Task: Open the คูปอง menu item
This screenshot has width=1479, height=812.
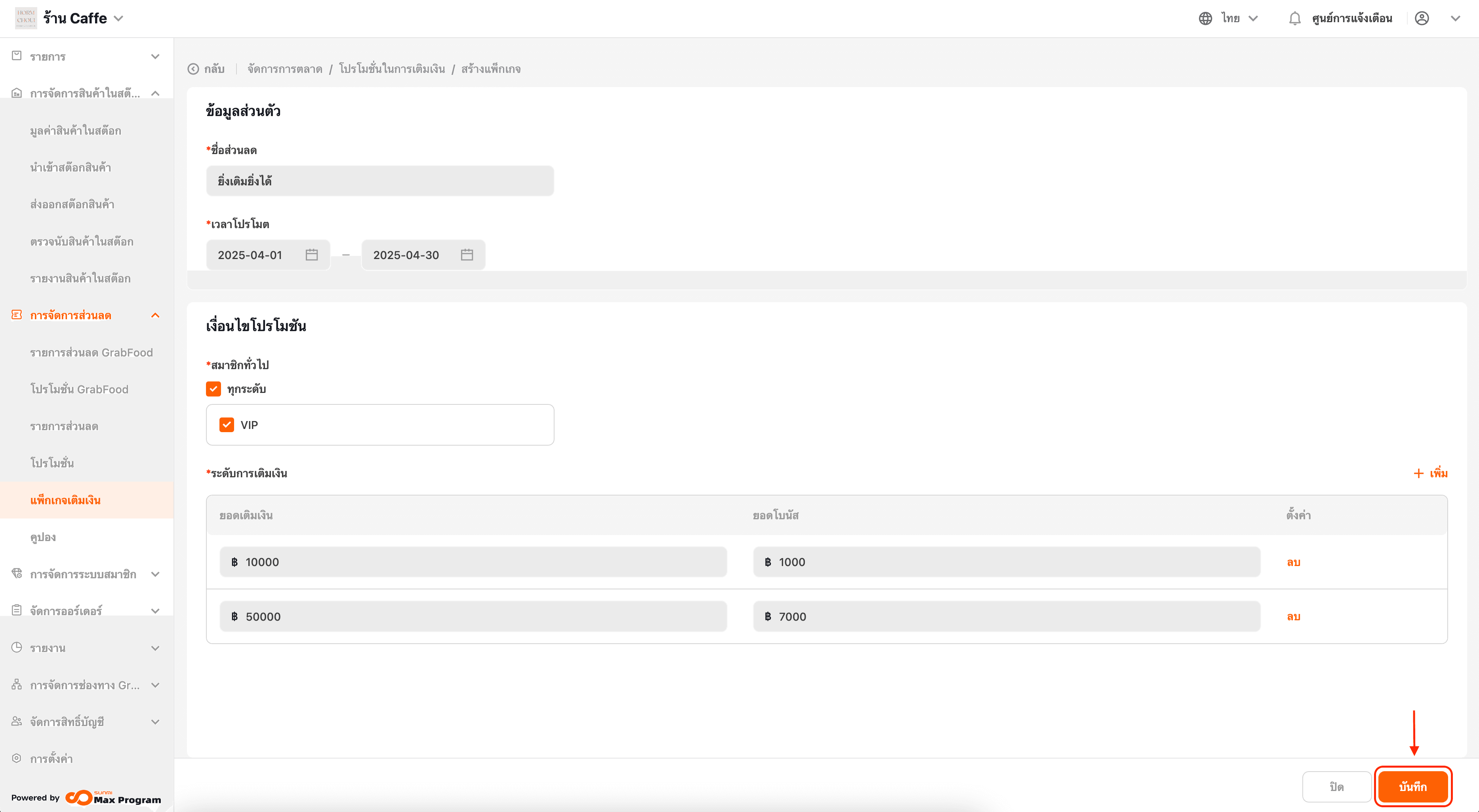Action: 43,538
